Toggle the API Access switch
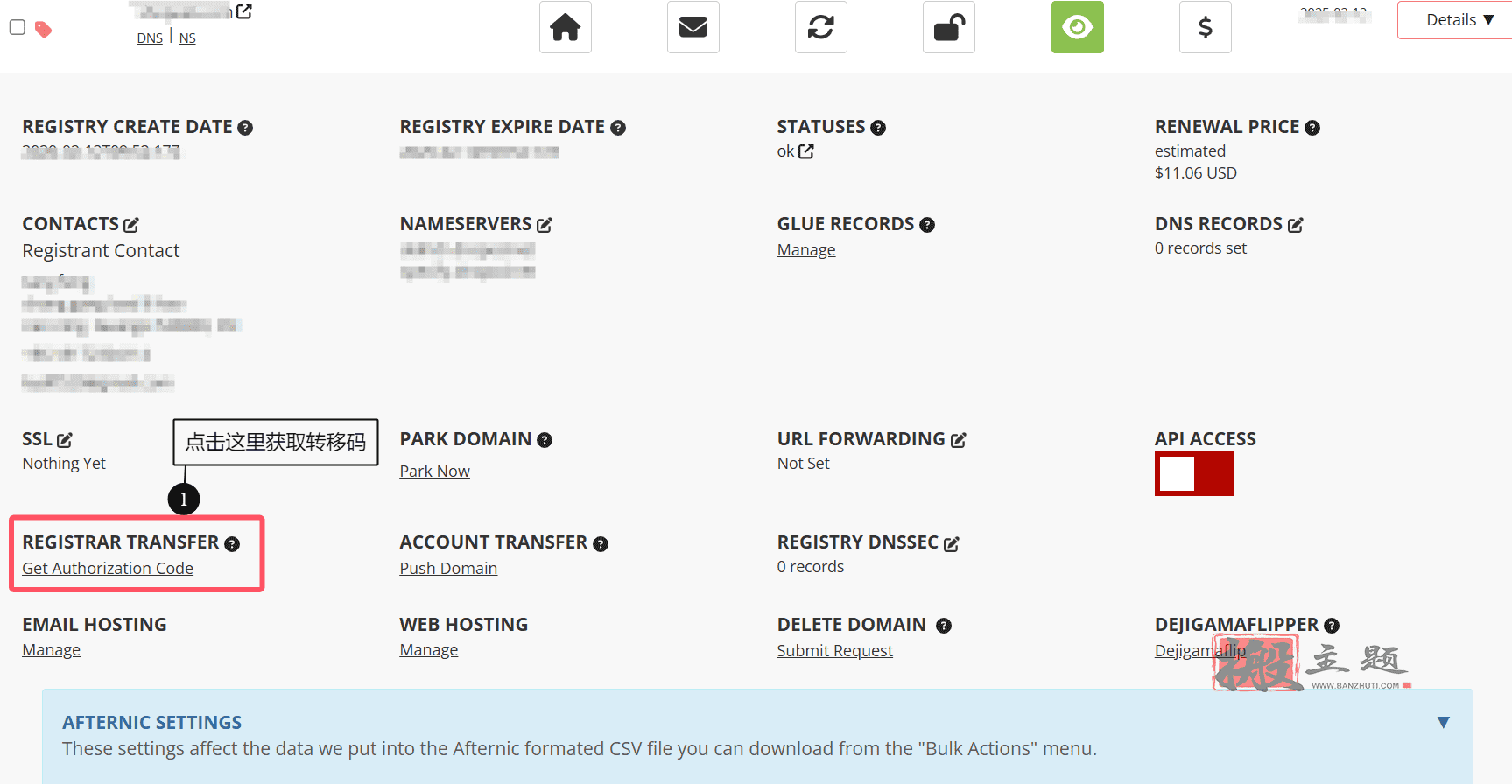Viewport: 1512px width, 784px height. point(1194,474)
